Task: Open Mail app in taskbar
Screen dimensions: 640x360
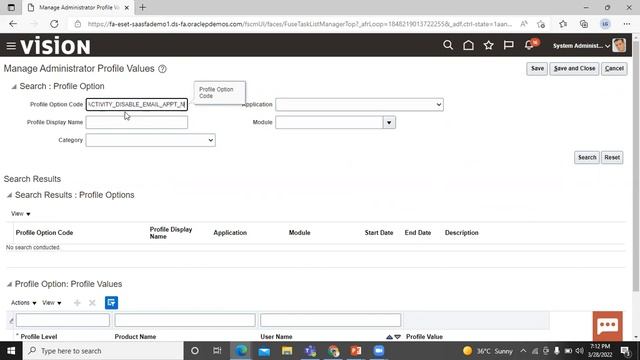Action: [x=264, y=351]
